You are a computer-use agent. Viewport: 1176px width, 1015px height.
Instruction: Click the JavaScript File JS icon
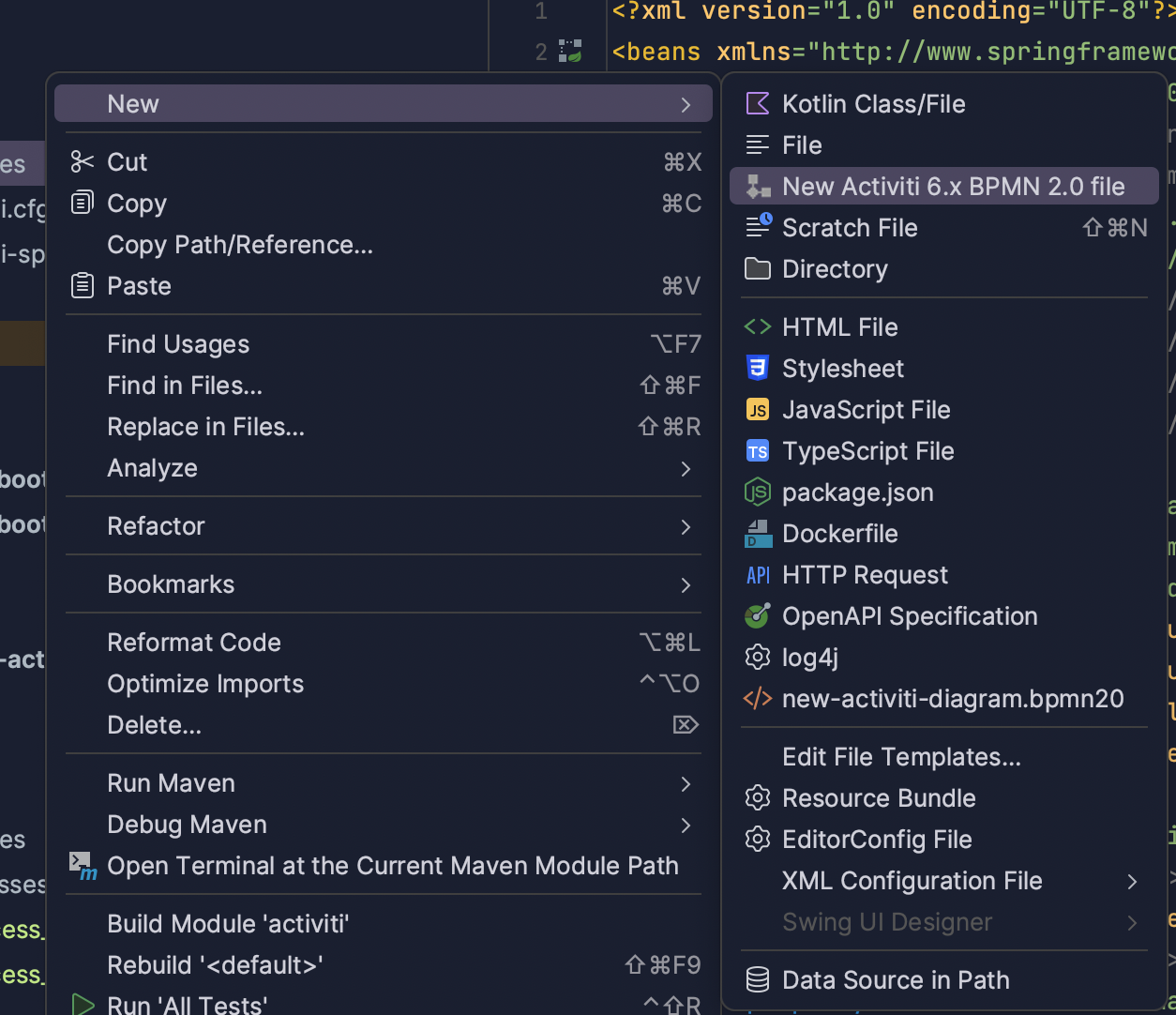[x=758, y=410]
